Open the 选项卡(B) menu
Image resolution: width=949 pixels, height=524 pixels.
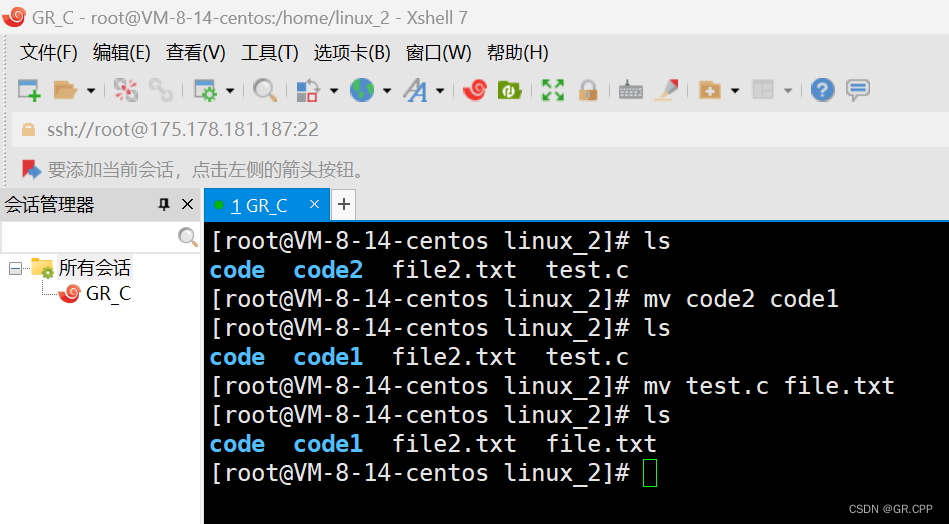[x=352, y=53]
